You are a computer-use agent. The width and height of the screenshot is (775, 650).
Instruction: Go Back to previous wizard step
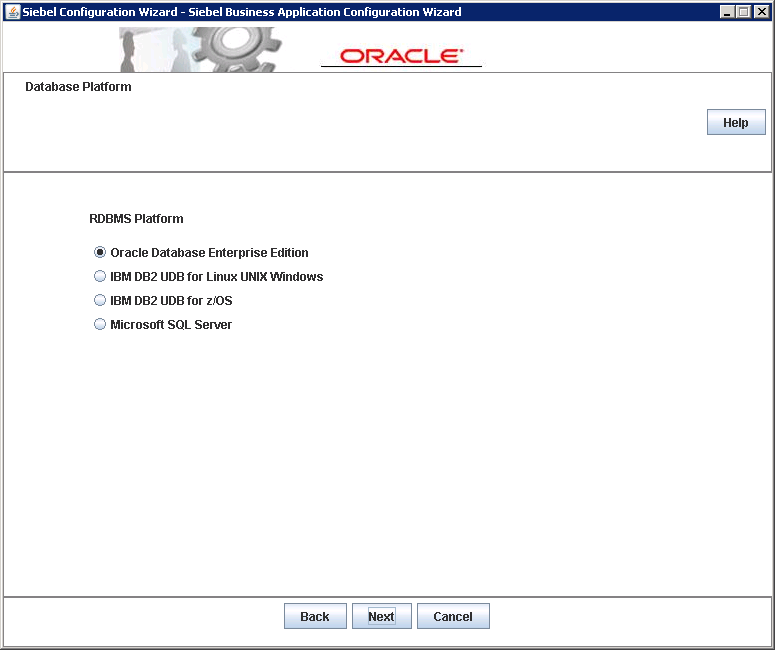315,616
